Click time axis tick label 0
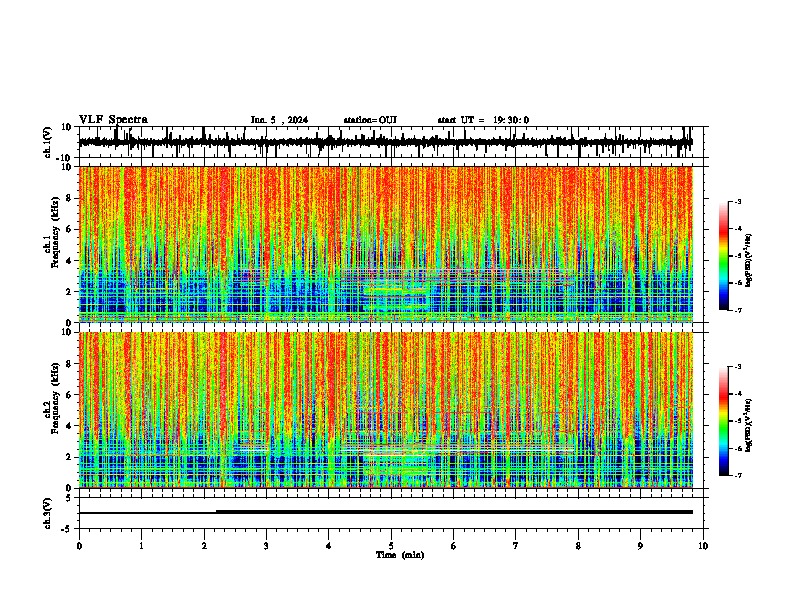Image resolution: width=792 pixels, height=612 pixels. pyautogui.click(x=79, y=546)
